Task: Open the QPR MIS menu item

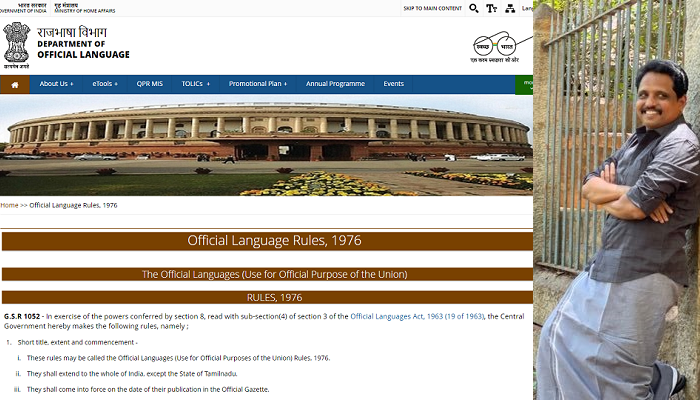Action: 150,84
